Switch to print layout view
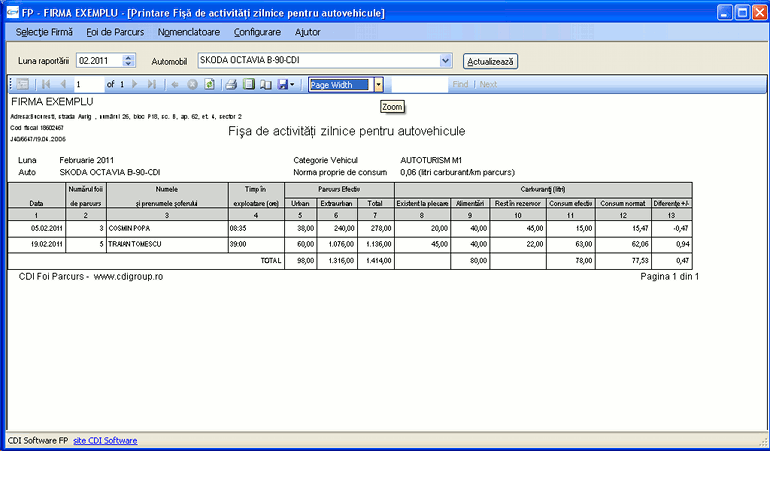The height and width of the screenshot is (501, 770). point(249,84)
